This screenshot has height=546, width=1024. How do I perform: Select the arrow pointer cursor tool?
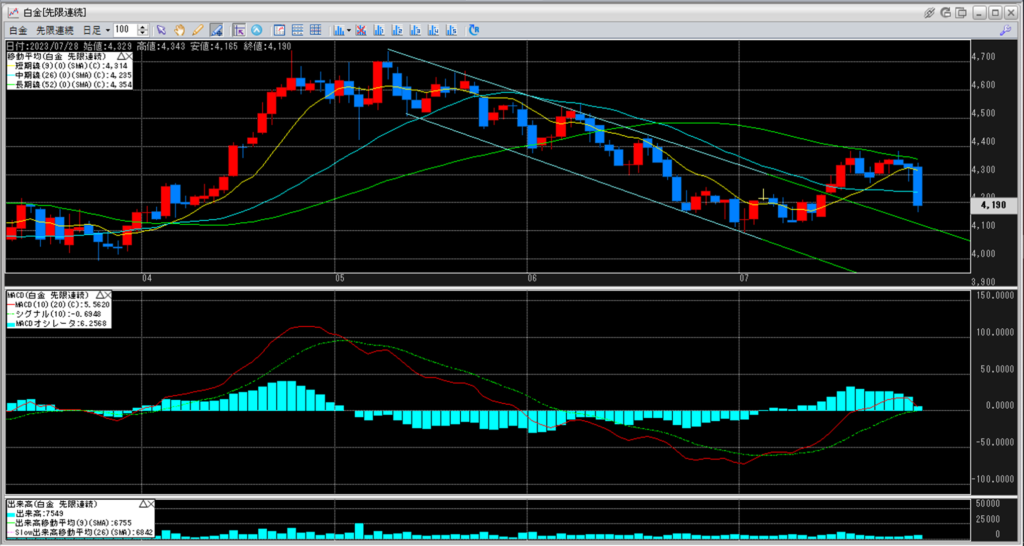[x=160, y=30]
